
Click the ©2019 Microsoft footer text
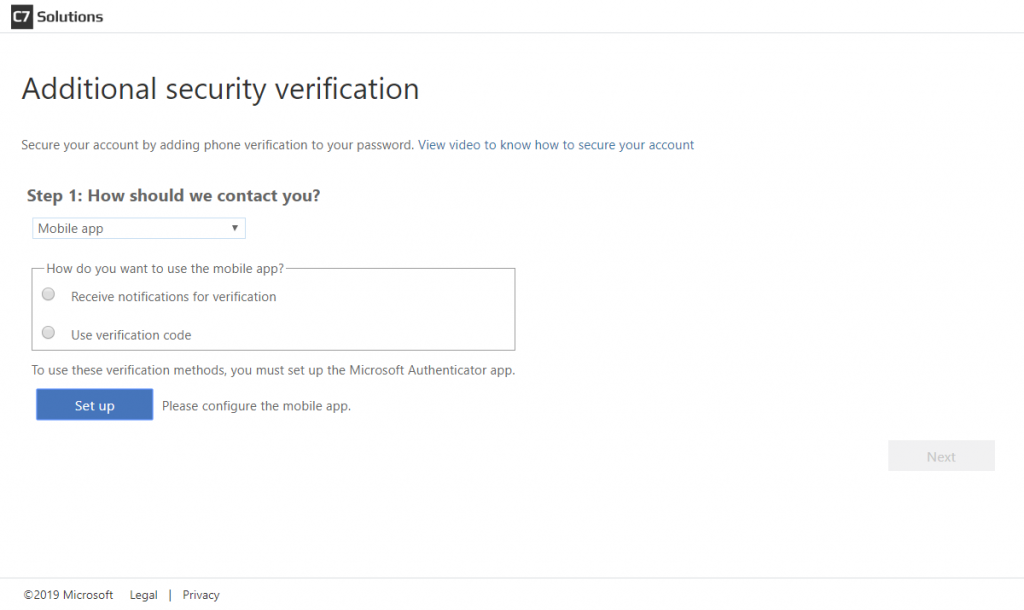(69, 595)
